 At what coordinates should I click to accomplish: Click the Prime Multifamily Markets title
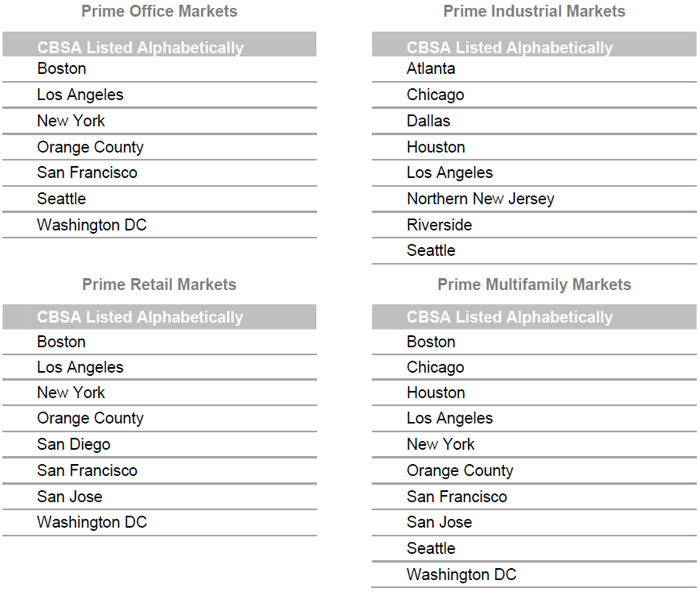tap(534, 285)
